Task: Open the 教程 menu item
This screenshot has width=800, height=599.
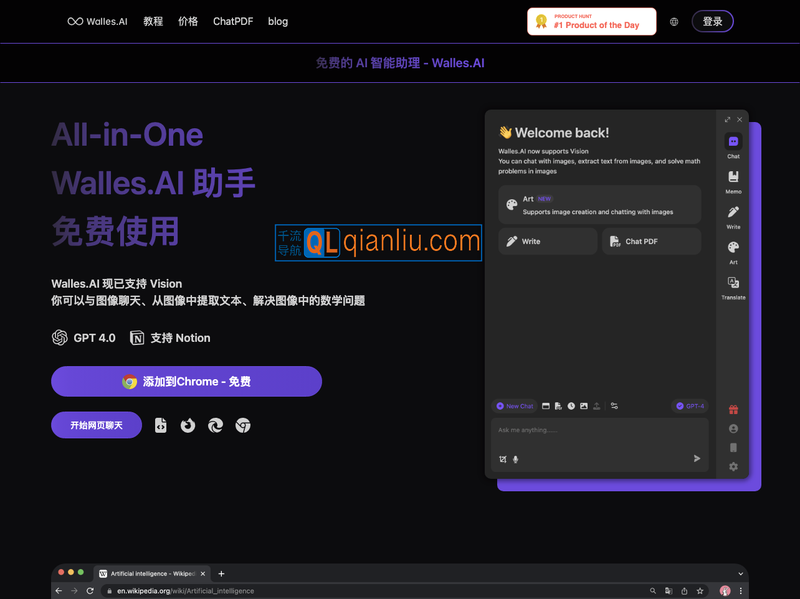Action: tap(153, 21)
